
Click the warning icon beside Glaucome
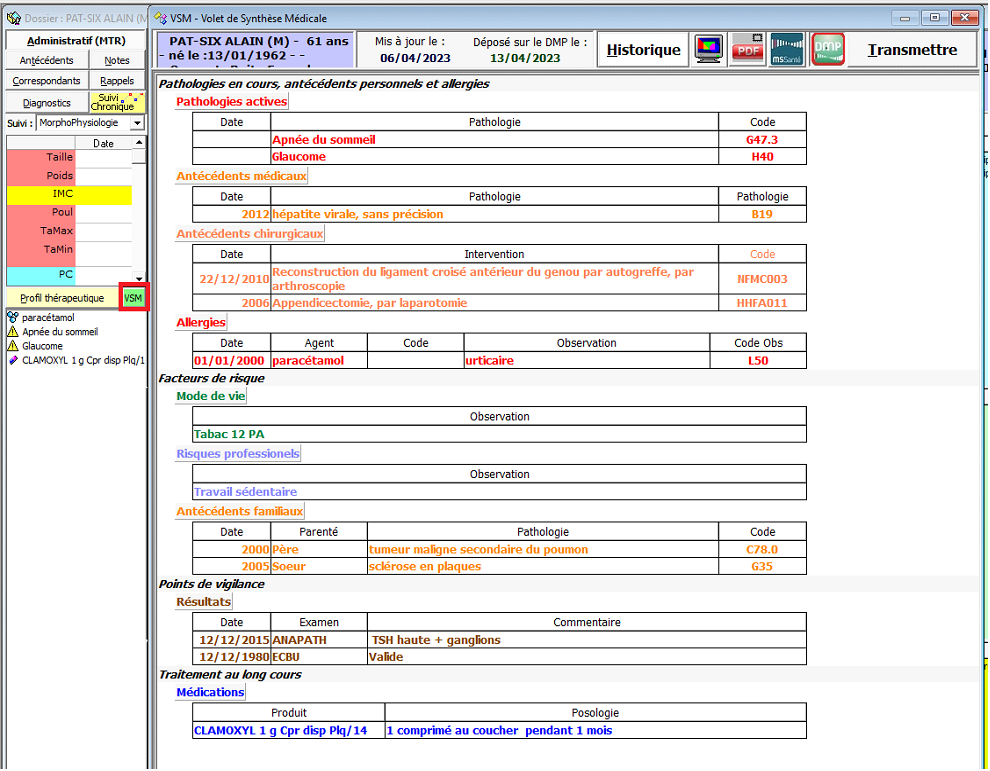tap(13, 346)
